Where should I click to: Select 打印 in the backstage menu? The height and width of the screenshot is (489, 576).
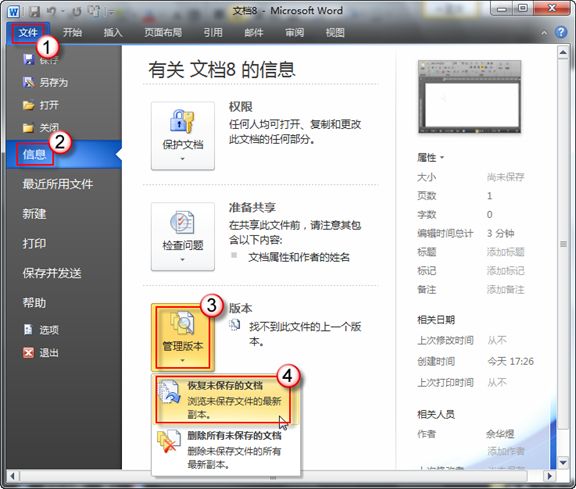(34, 243)
